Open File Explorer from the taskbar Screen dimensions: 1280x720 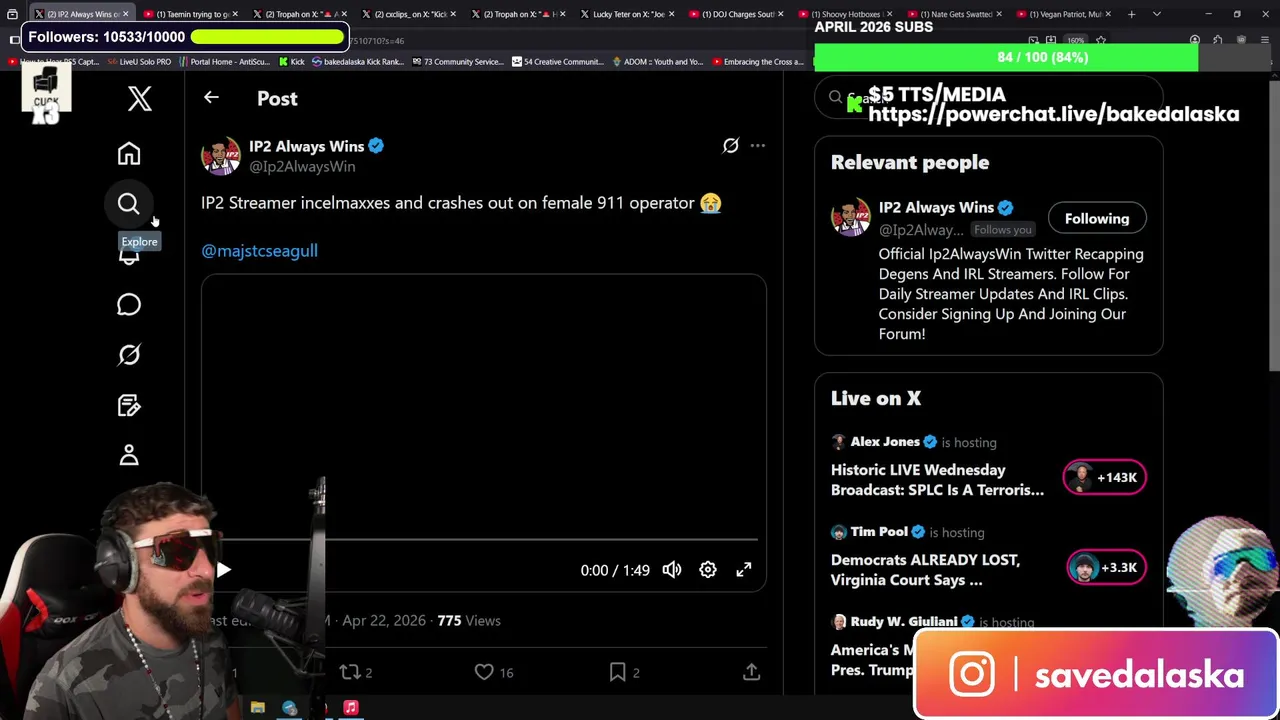click(x=258, y=708)
